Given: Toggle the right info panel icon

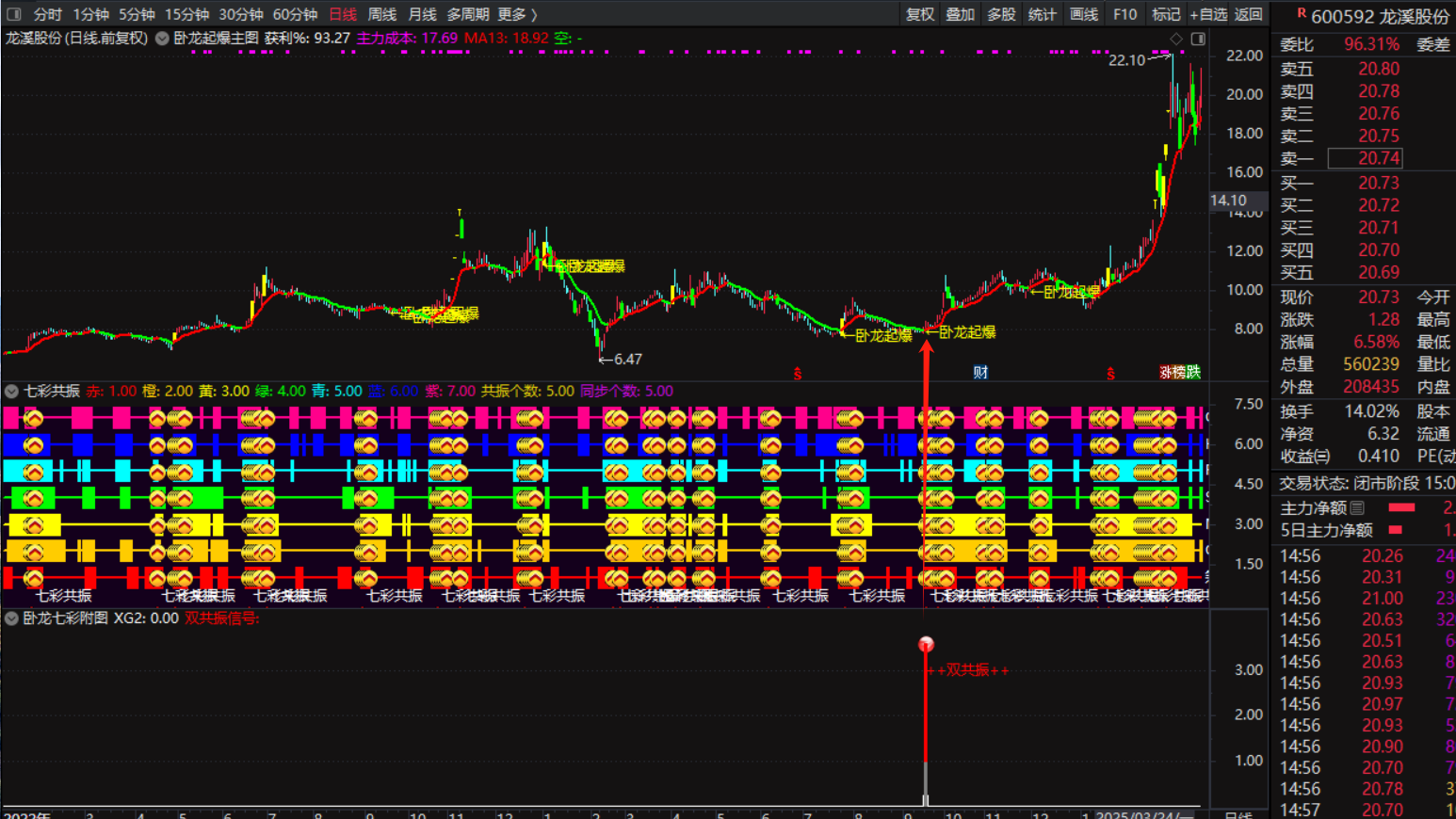Looking at the screenshot, I should (x=1198, y=39).
